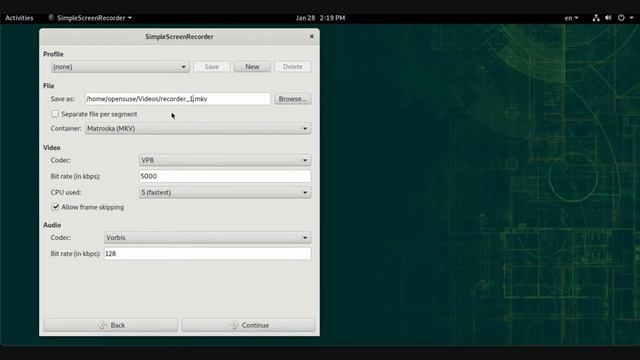Screen dimensions: 640x360
Task: Close the SimpleScreenRecorder window
Action: 311,36
